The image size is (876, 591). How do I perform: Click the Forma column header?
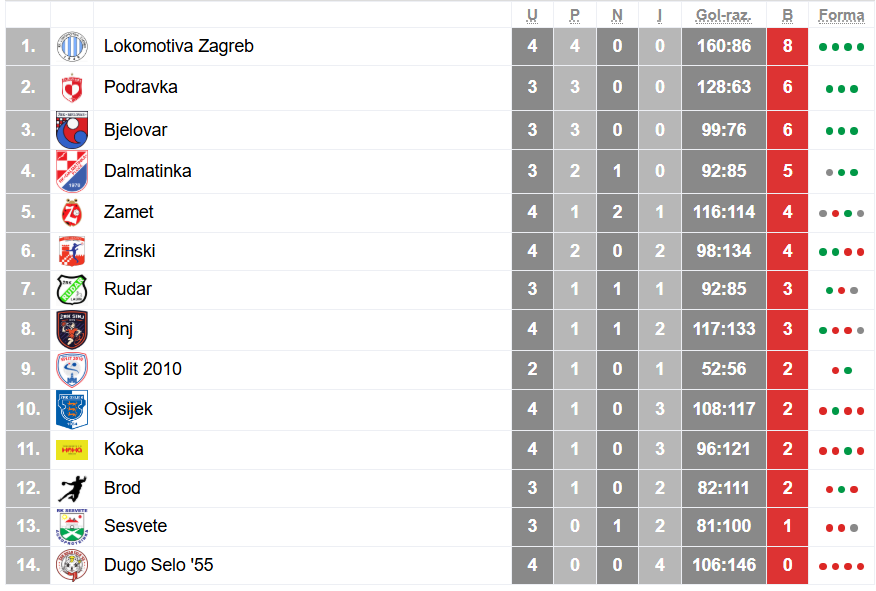pos(841,15)
